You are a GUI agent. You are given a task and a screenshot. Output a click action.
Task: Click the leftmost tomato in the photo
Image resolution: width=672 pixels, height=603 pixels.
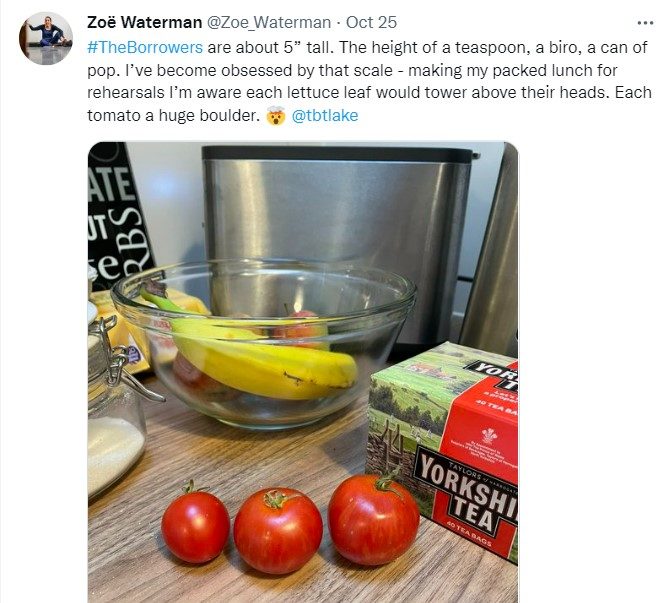(195, 524)
